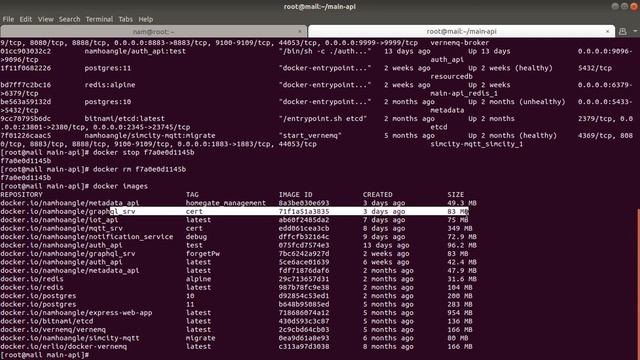Click docker.io/namhoangle/iot_api repository text
Image resolution: width=640 pixels, height=360 pixels.
[x=59, y=220]
